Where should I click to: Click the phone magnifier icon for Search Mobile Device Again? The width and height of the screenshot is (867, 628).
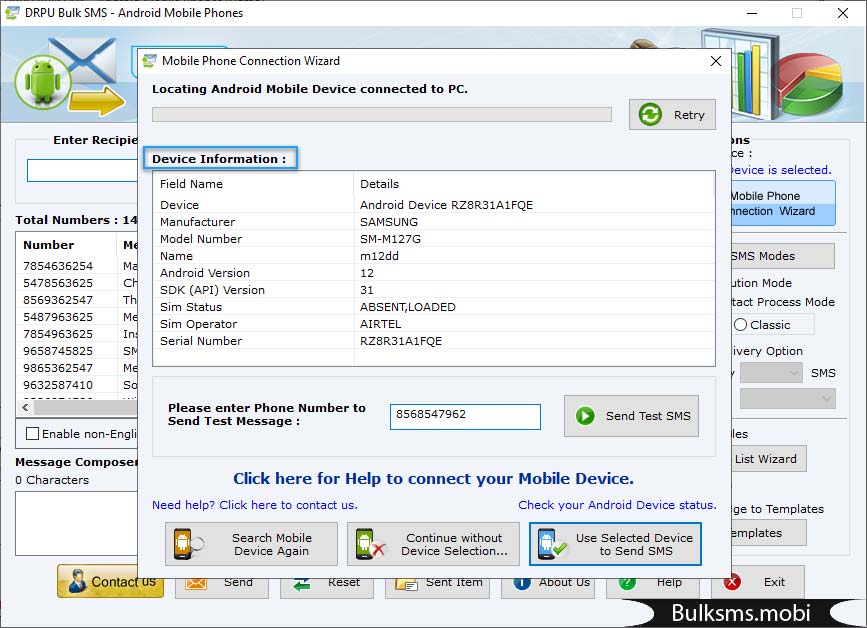[188, 544]
